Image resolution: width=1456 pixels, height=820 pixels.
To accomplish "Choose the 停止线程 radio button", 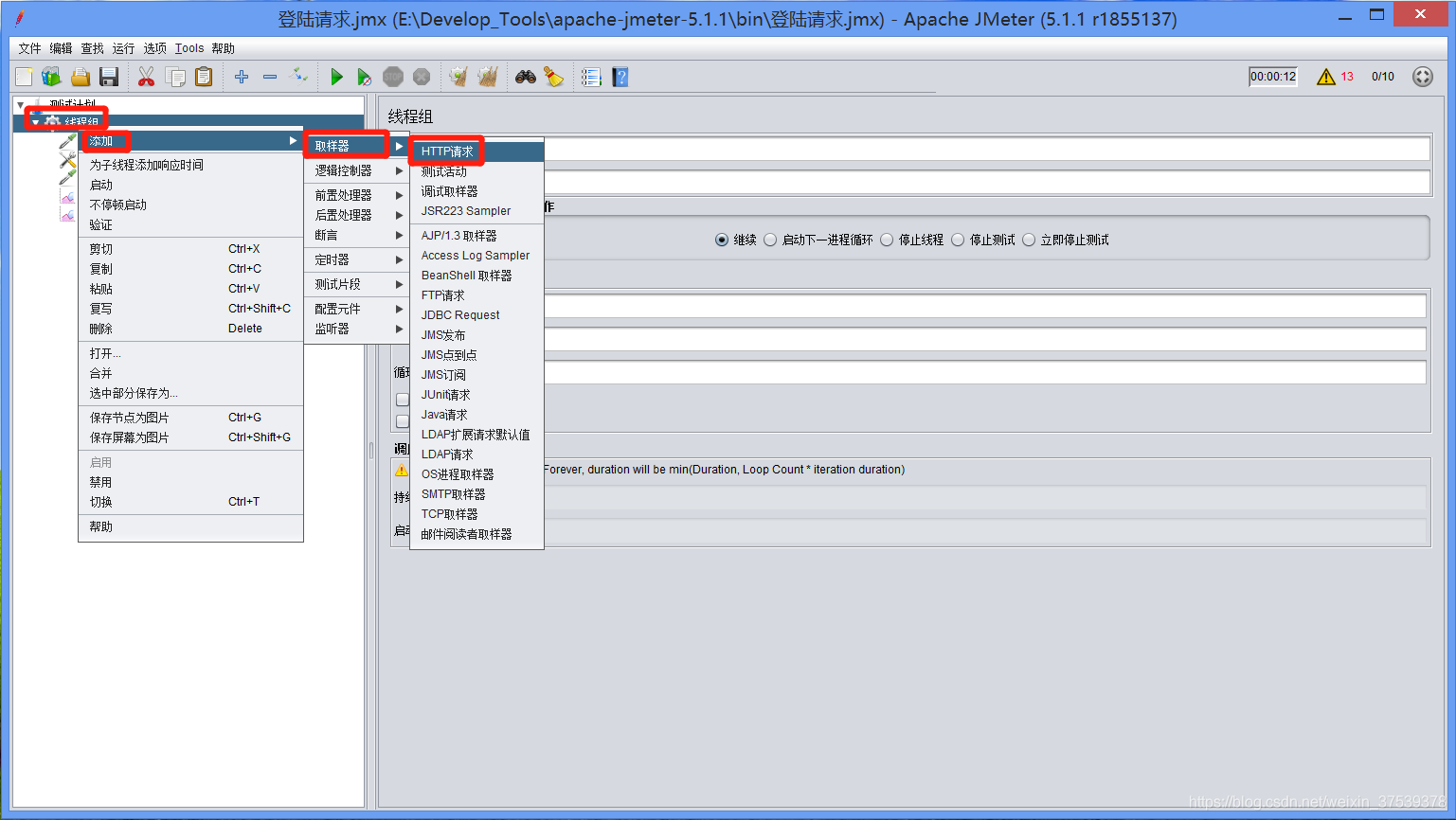I will [x=887, y=240].
